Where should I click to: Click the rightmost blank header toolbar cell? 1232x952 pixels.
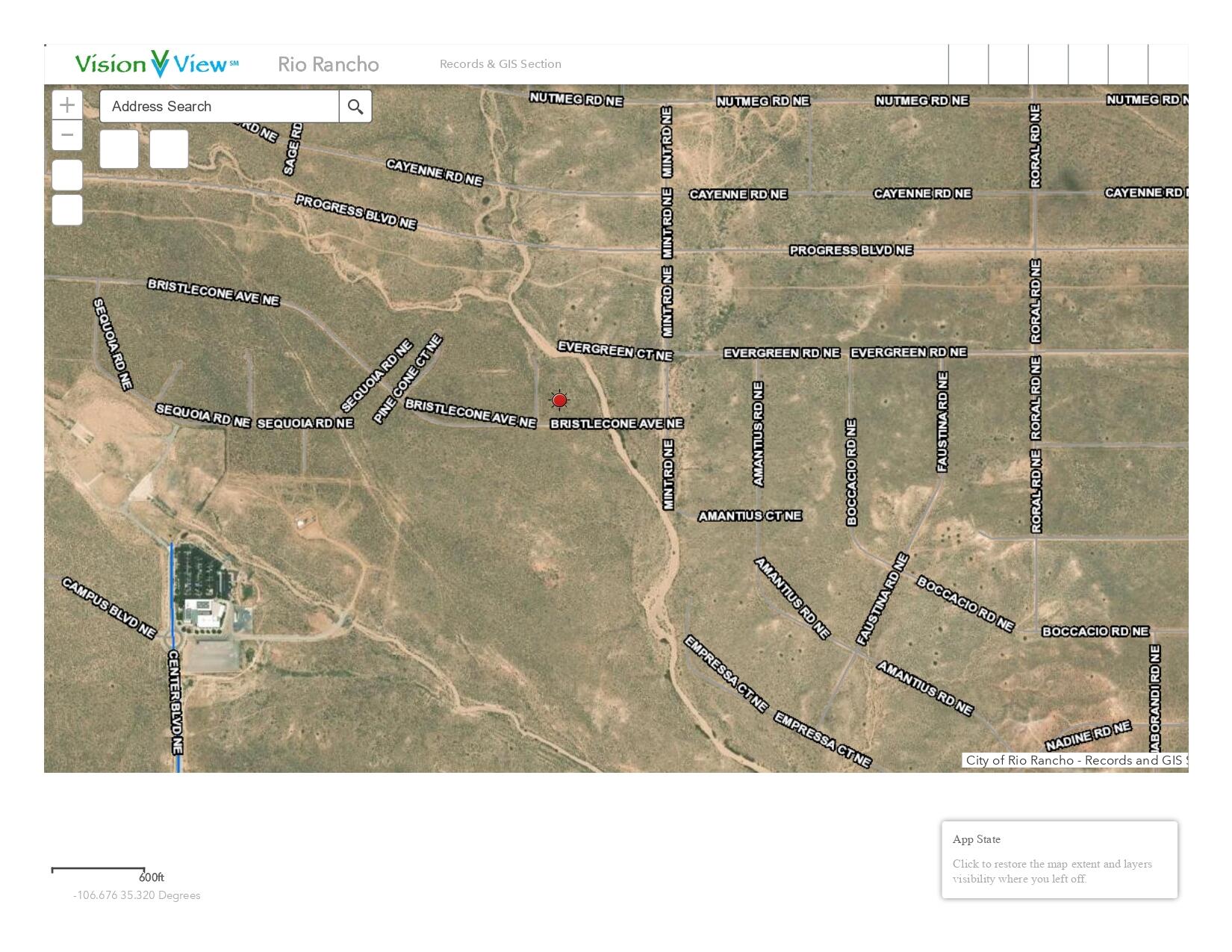pyautogui.click(x=1168, y=64)
